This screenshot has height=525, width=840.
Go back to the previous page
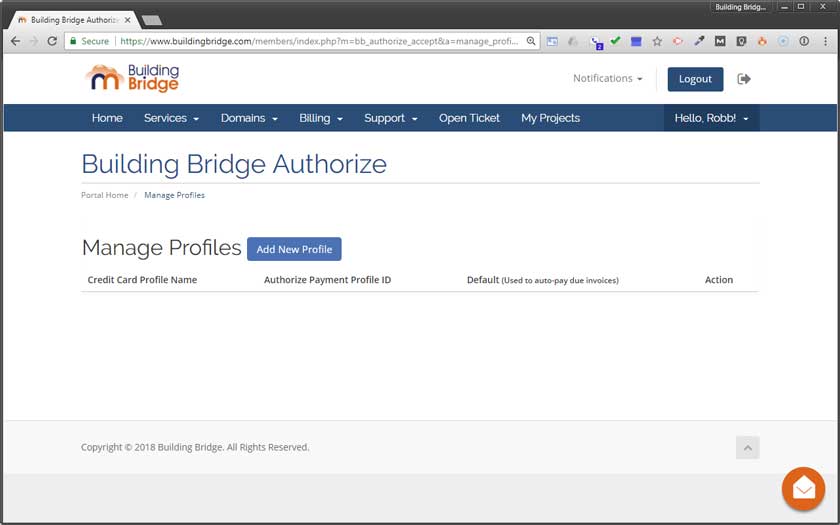tap(16, 41)
